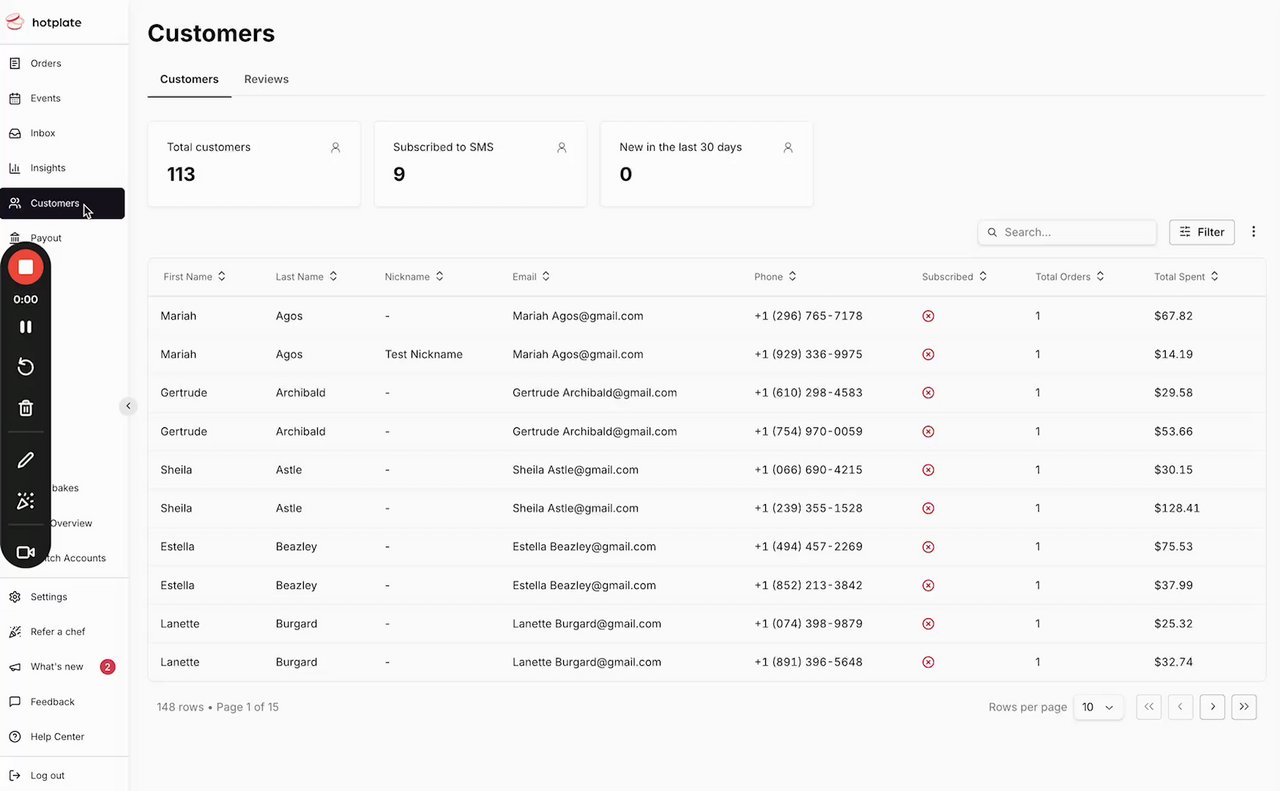Screen dimensions: 1280x791
Task: Toggle the camera icon in recorder
Action: coord(26,552)
